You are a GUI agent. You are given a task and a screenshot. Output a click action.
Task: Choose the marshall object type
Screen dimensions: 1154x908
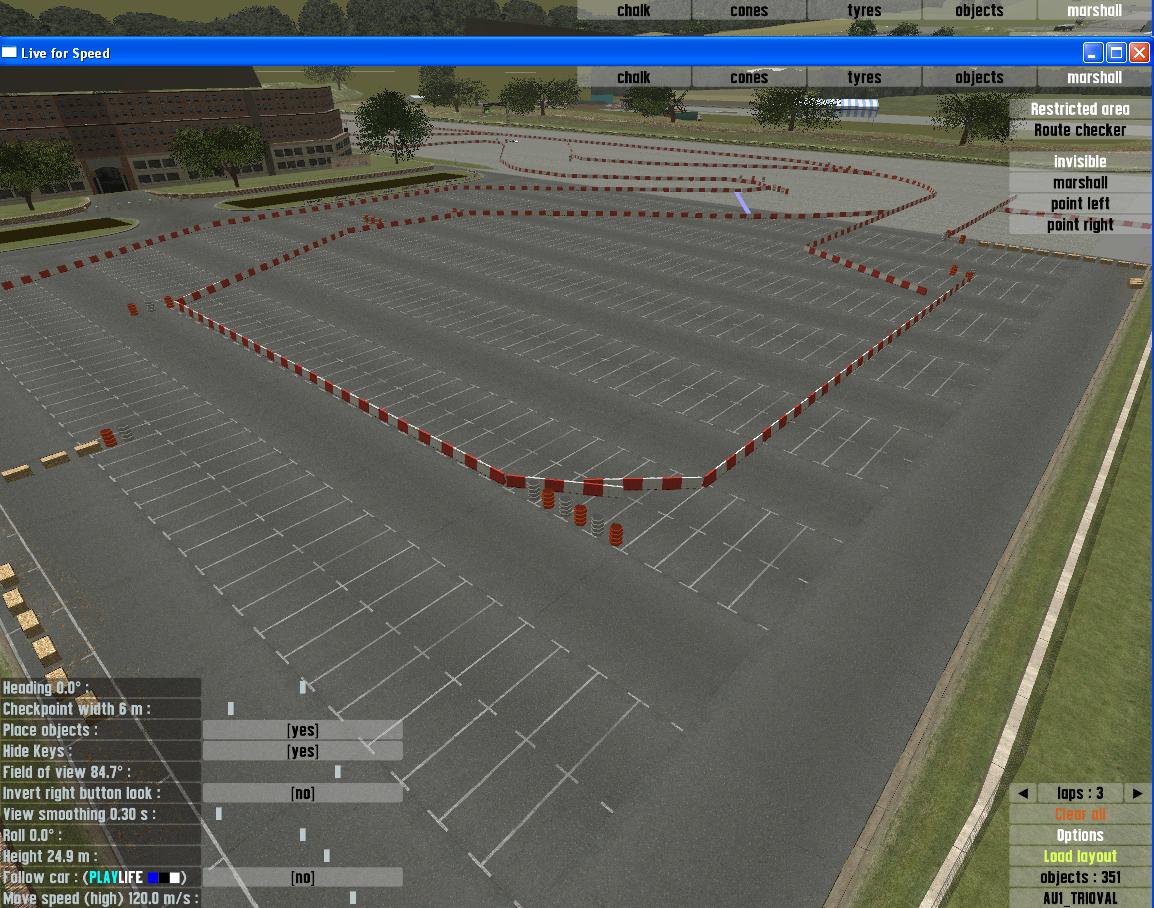pyautogui.click(x=1080, y=182)
